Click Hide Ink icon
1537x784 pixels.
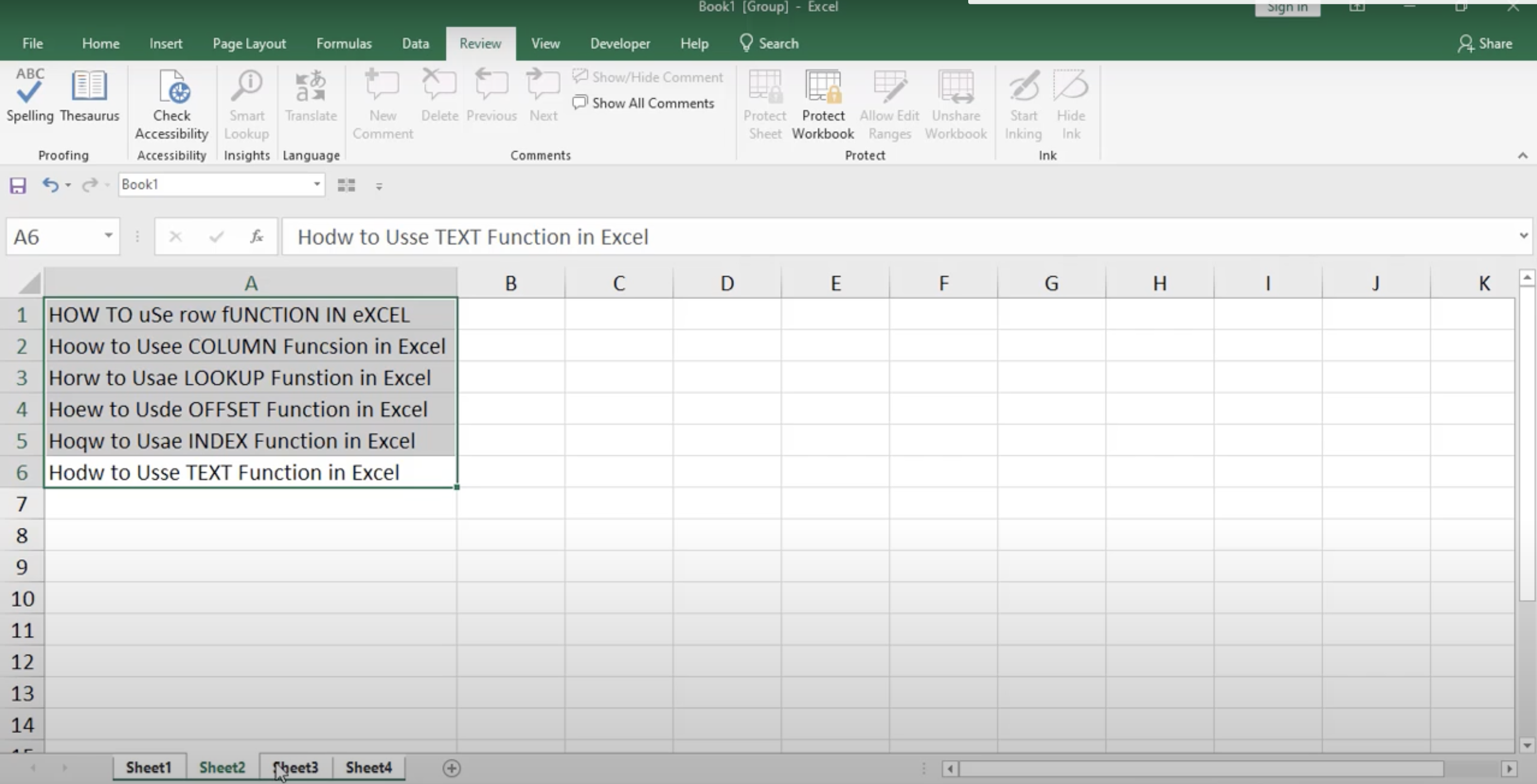point(1071,105)
